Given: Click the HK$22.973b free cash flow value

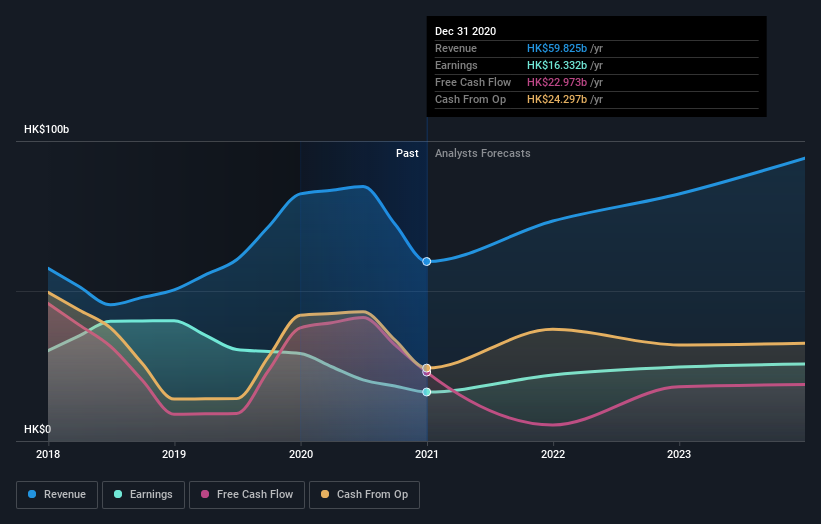Looking at the screenshot, I should [x=557, y=82].
